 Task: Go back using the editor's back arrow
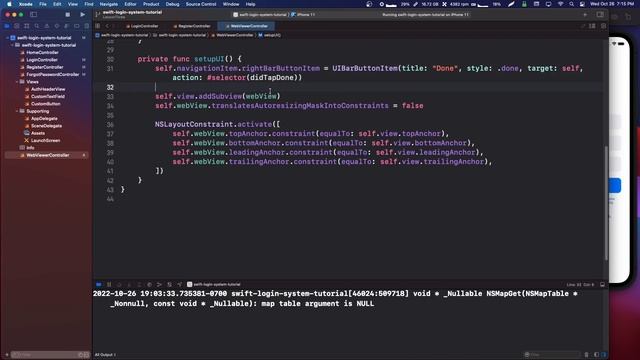[x=107, y=26]
